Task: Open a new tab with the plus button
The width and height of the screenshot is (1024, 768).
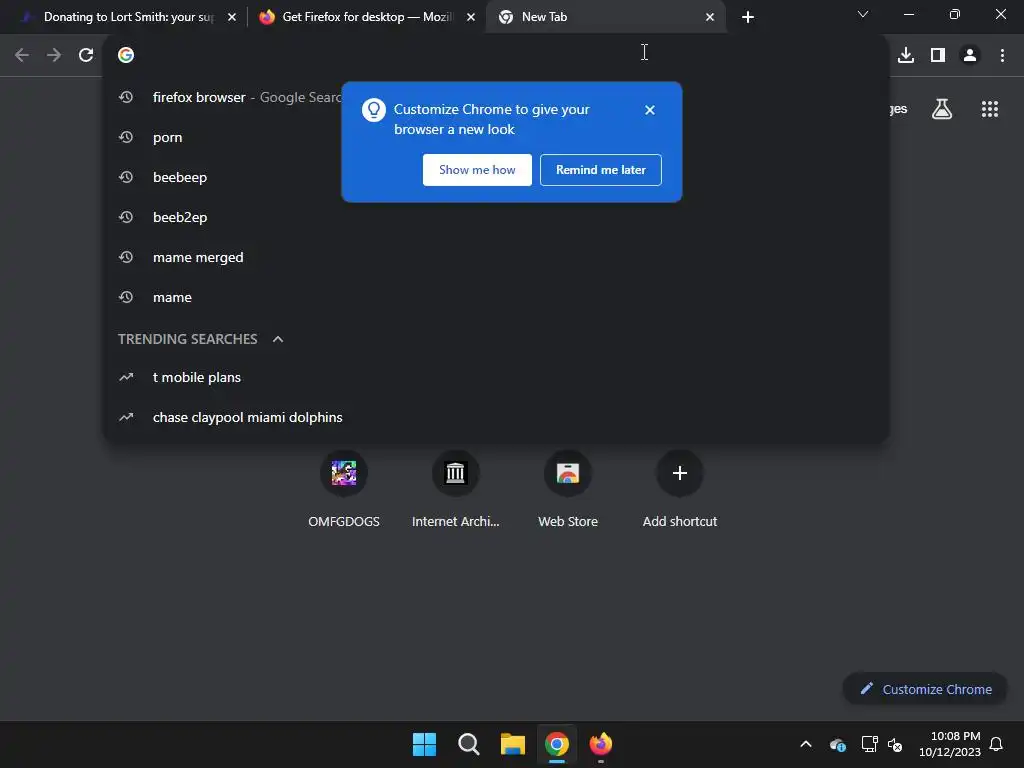Action: [x=748, y=17]
